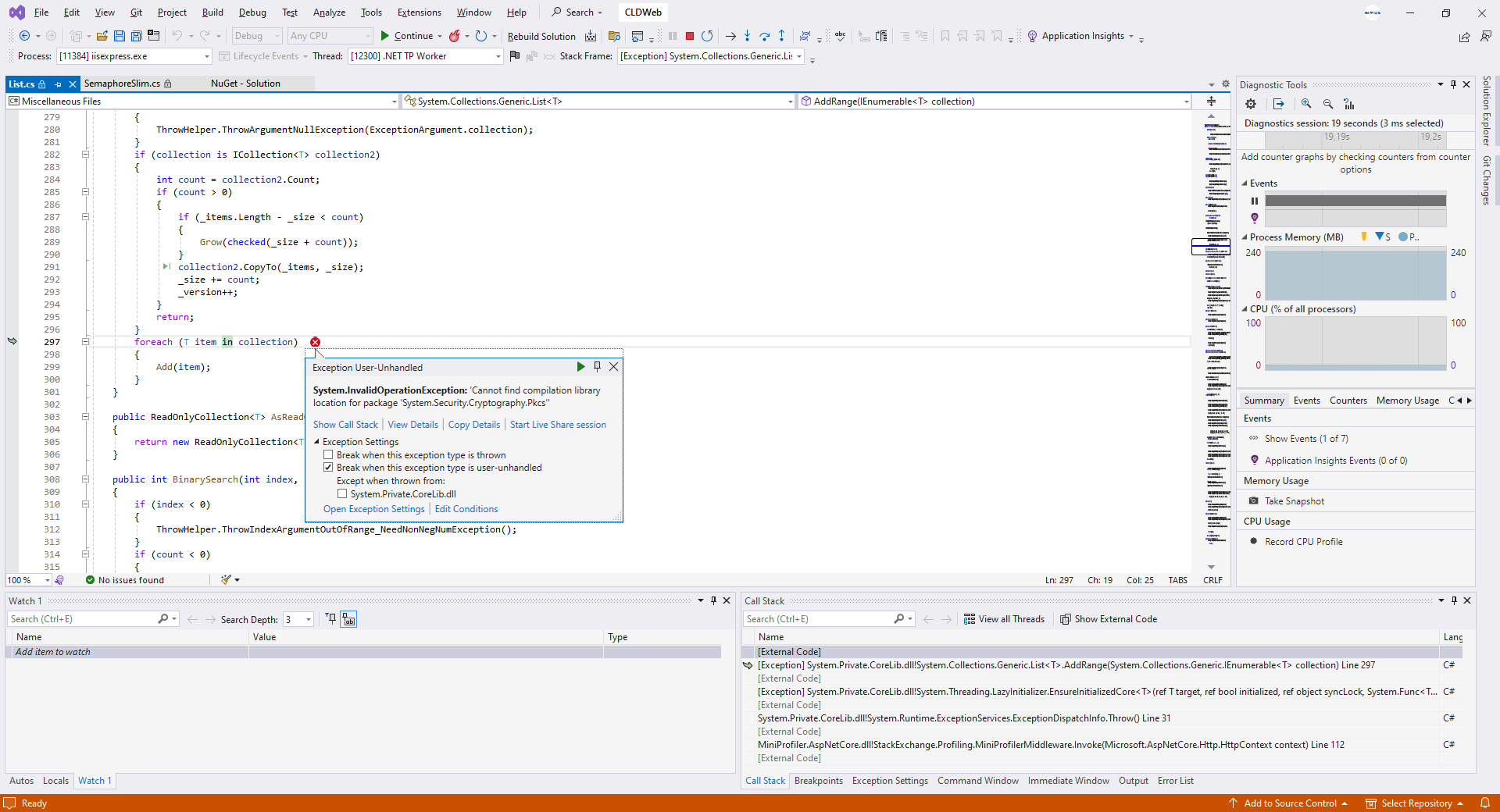
Task: Toggle the Restart debugging icon
Action: [707, 36]
